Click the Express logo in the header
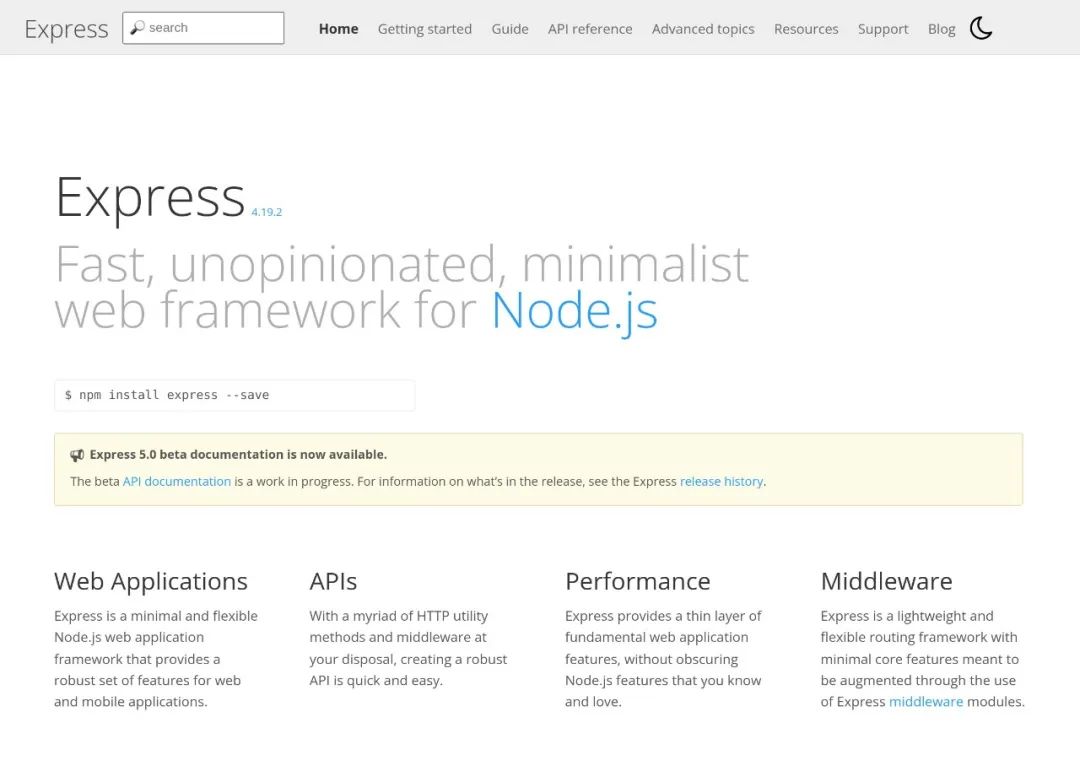This screenshot has width=1080, height=771. pyautogui.click(x=66, y=29)
